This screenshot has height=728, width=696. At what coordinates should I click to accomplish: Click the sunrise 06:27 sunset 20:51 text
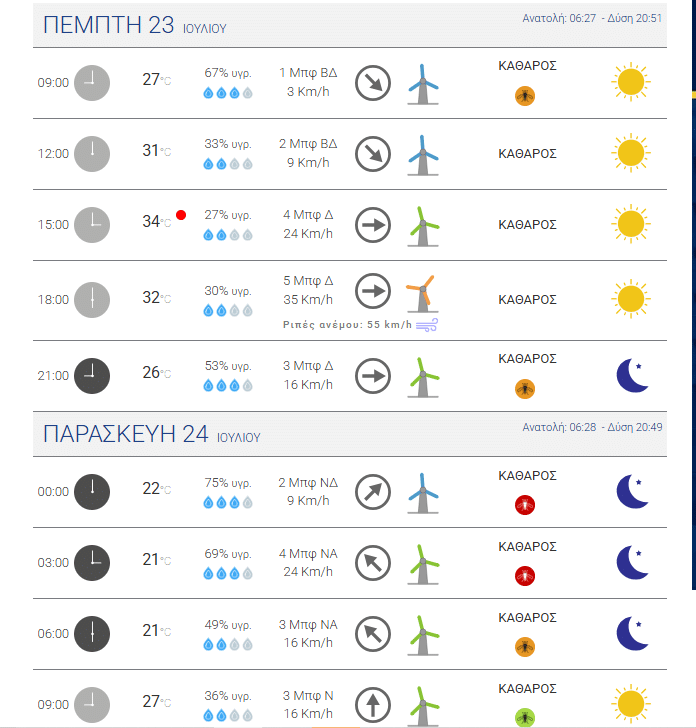[x=592, y=18]
